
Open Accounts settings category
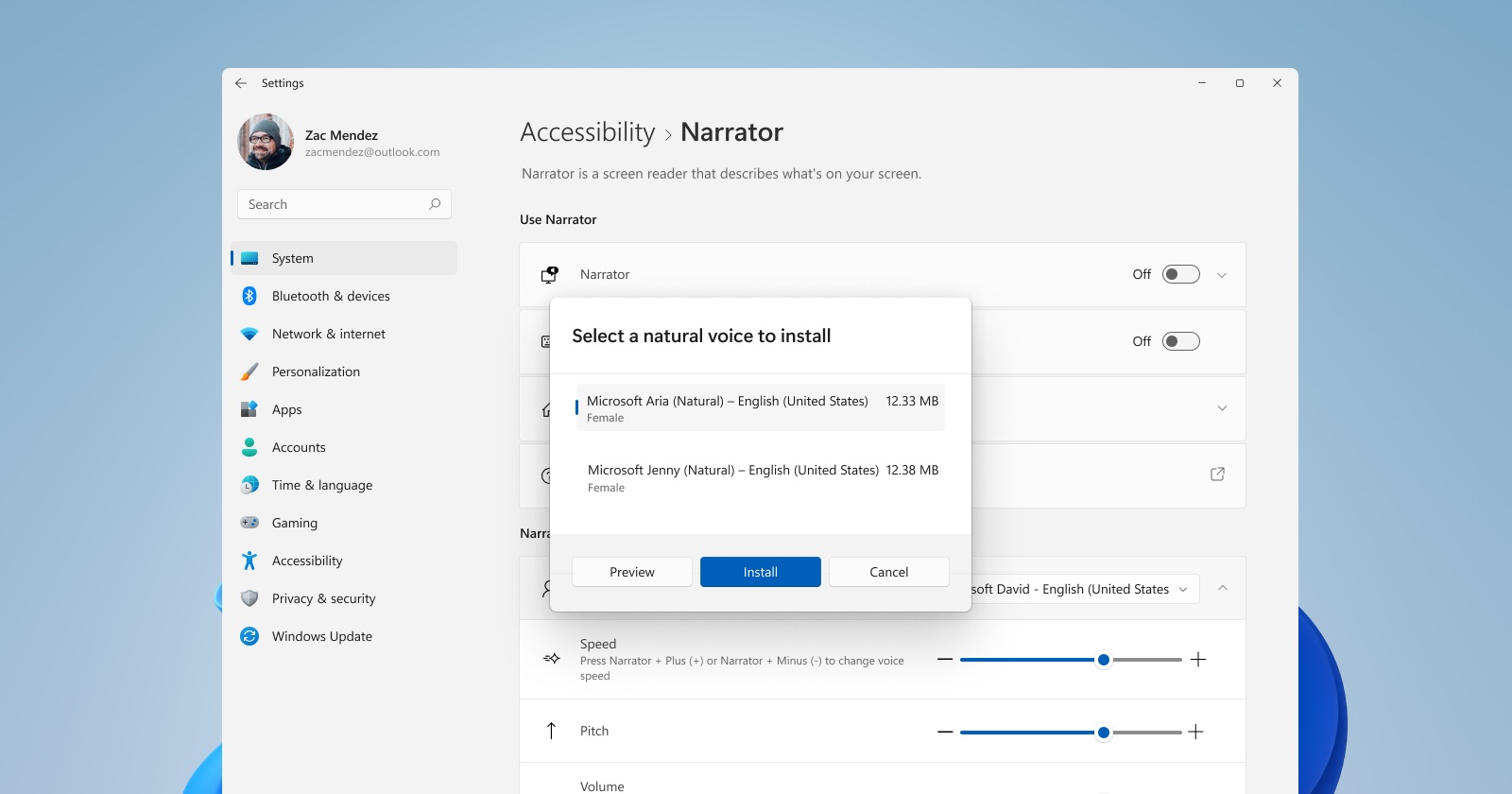tap(344, 447)
